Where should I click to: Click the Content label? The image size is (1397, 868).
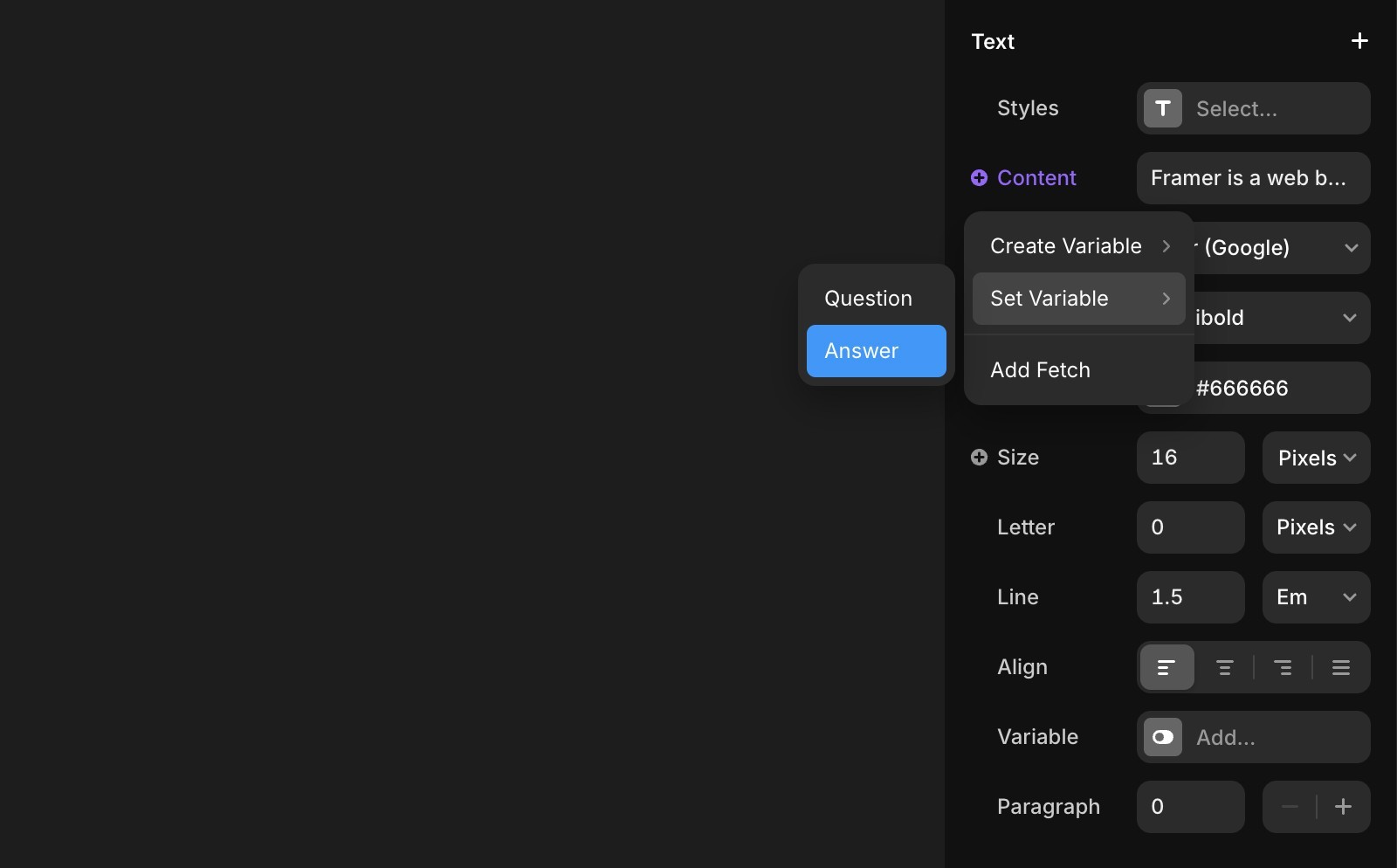(x=1036, y=178)
